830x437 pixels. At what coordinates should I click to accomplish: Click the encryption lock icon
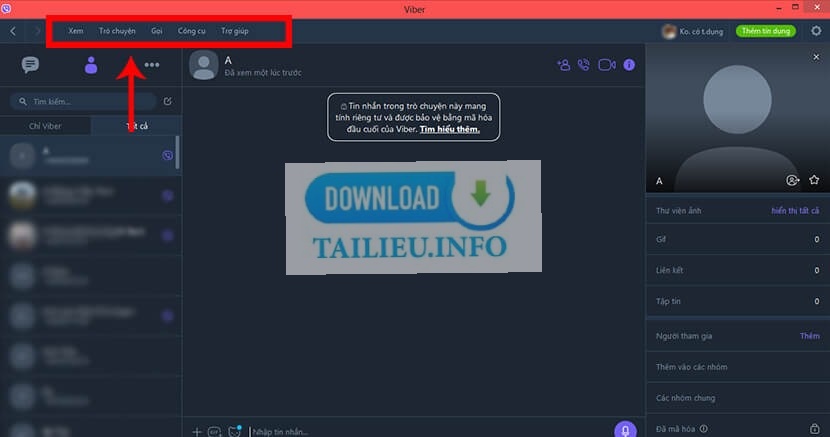point(815,429)
